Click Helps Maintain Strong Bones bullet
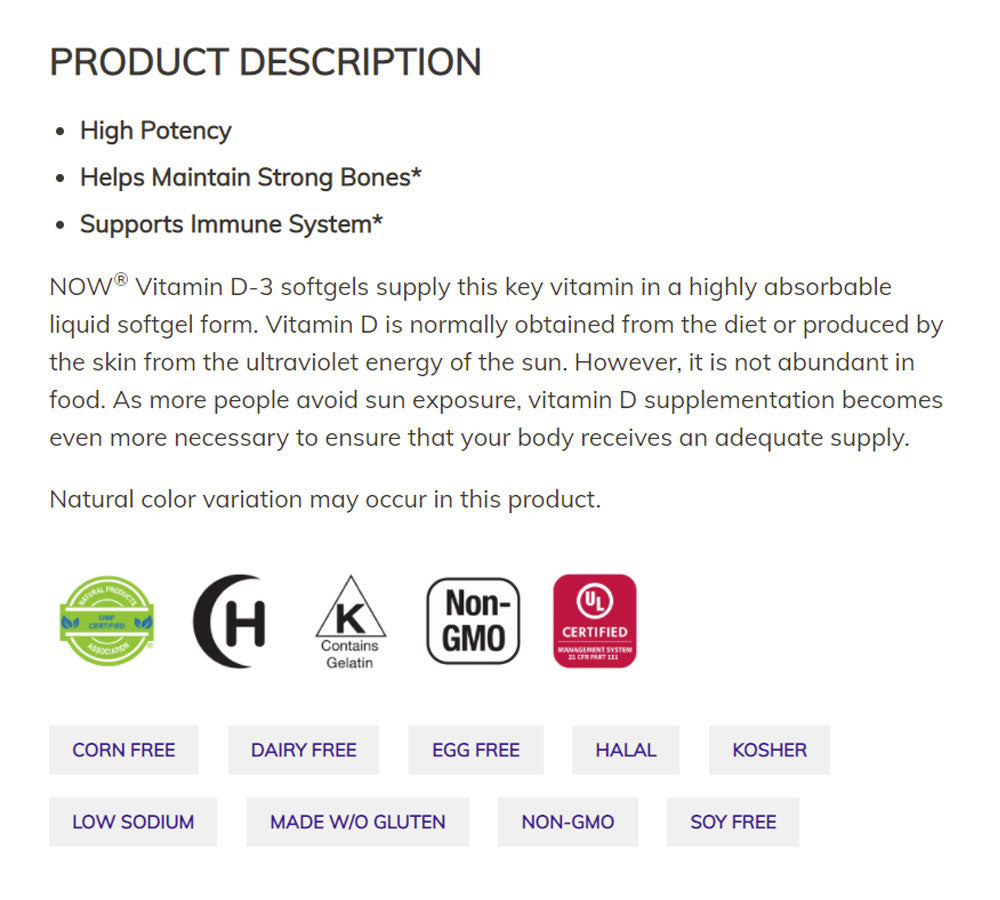This screenshot has width=1000, height=900. 250,178
